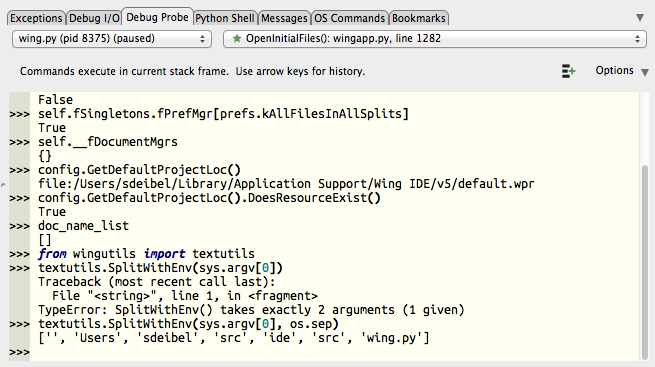Click the kAllFilesInAllSplits command line
The height and width of the screenshot is (367, 655).
(223, 114)
